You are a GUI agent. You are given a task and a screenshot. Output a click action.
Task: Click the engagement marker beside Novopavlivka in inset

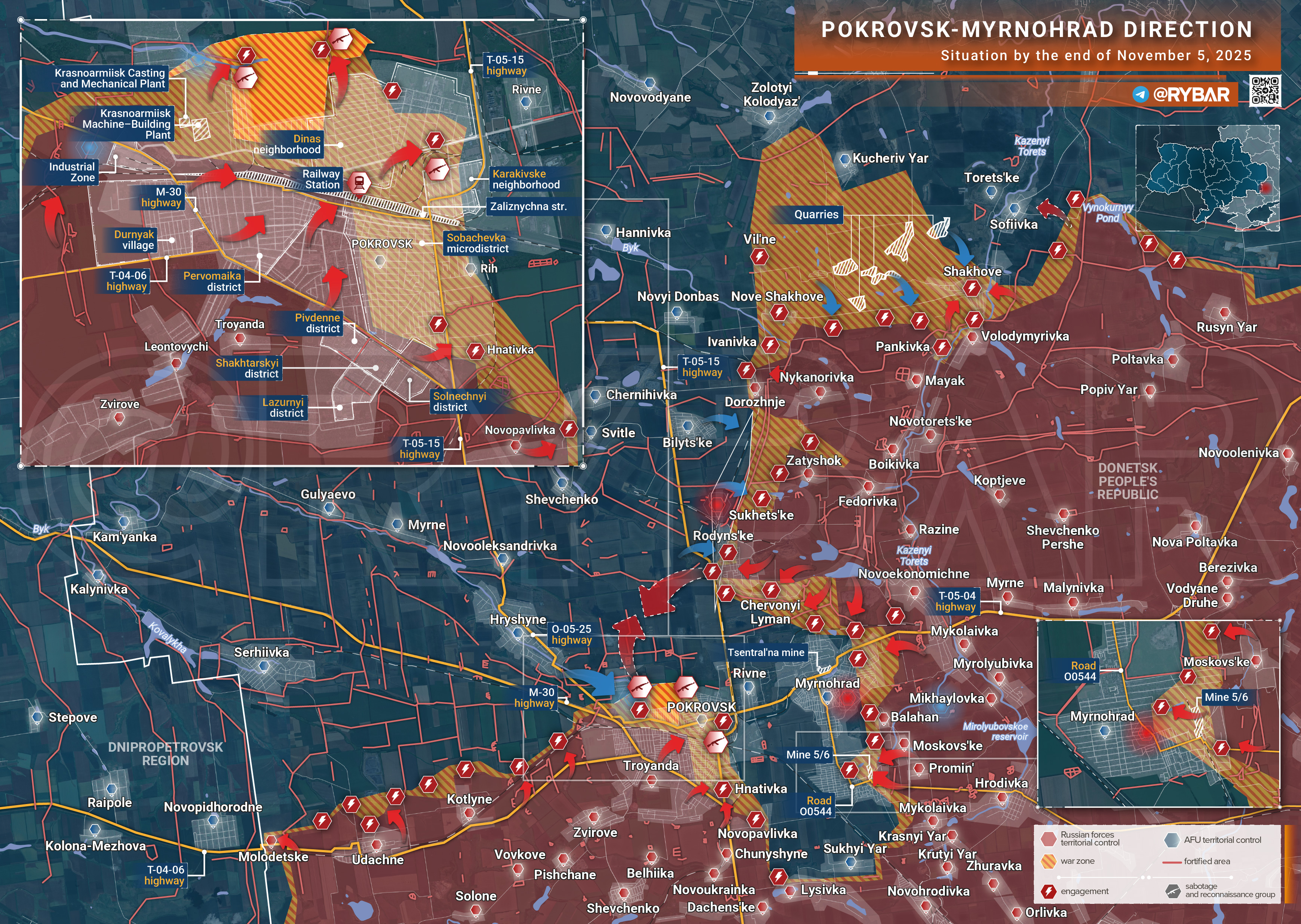point(568,429)
